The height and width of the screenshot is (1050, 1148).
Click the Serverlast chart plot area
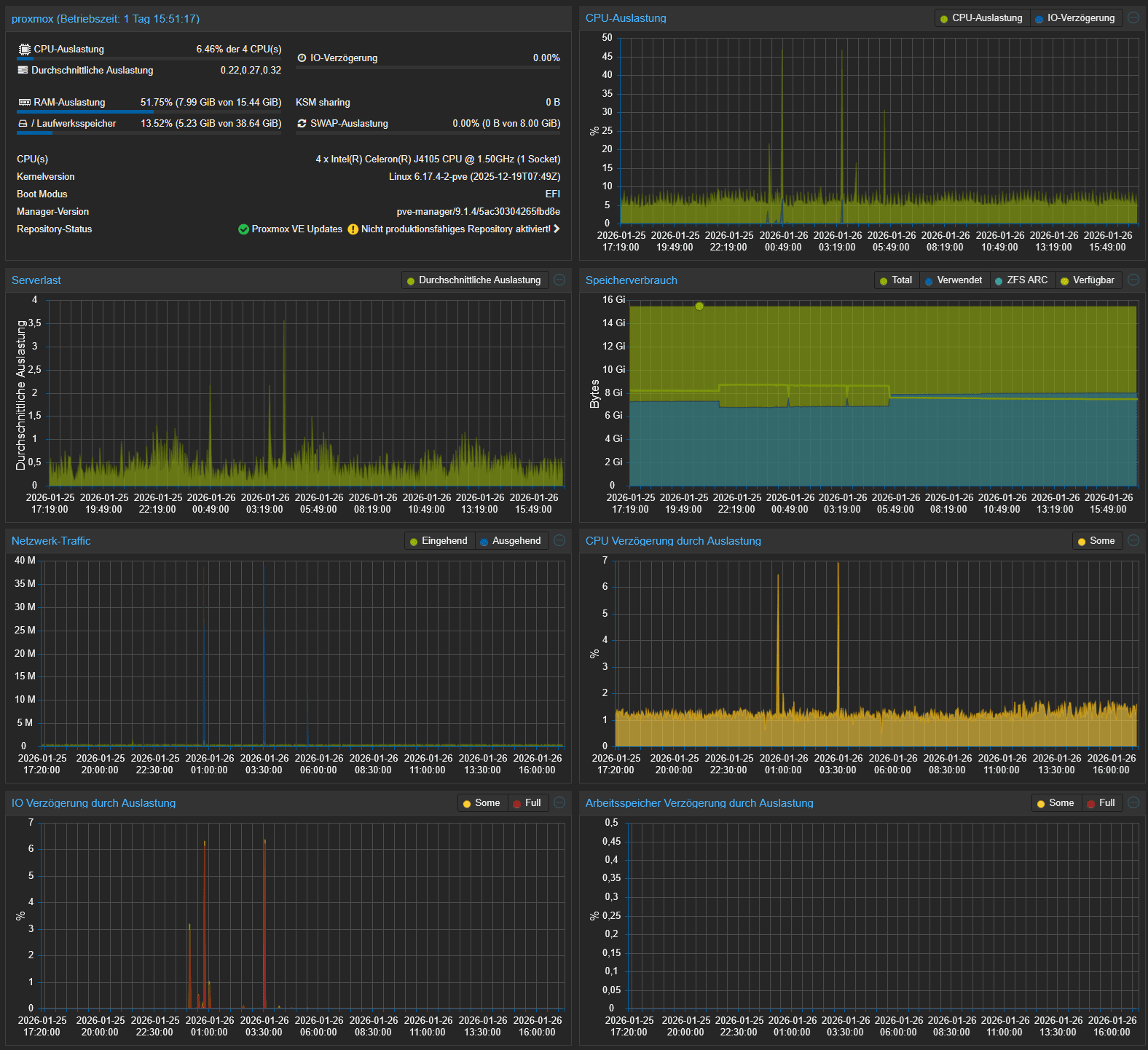click(x=306, y=393)
